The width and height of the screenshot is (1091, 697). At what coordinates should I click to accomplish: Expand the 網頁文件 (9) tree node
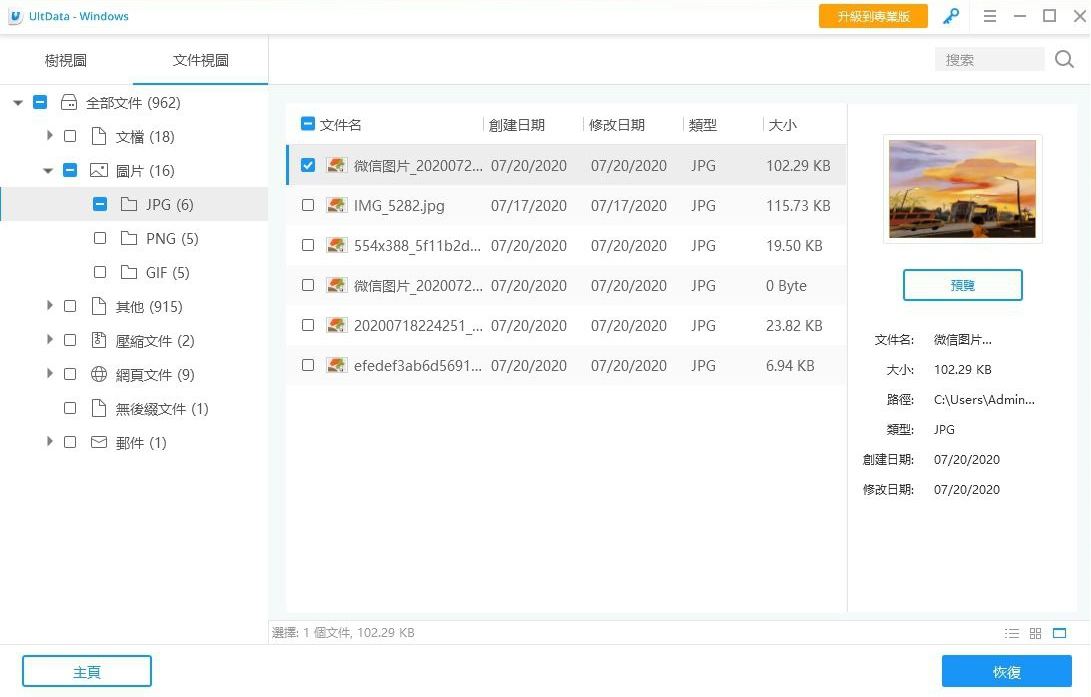click(x=49, y=374)
